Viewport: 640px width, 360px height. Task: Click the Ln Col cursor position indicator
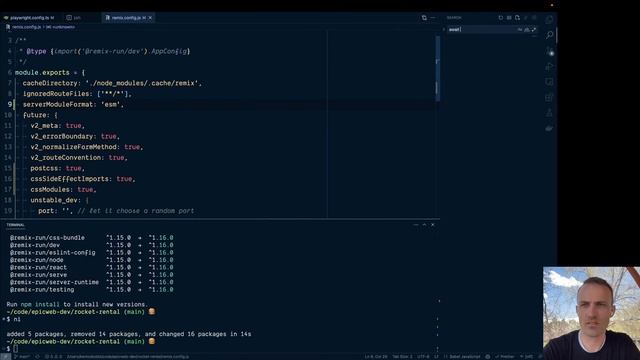click(x=376, y=357)
